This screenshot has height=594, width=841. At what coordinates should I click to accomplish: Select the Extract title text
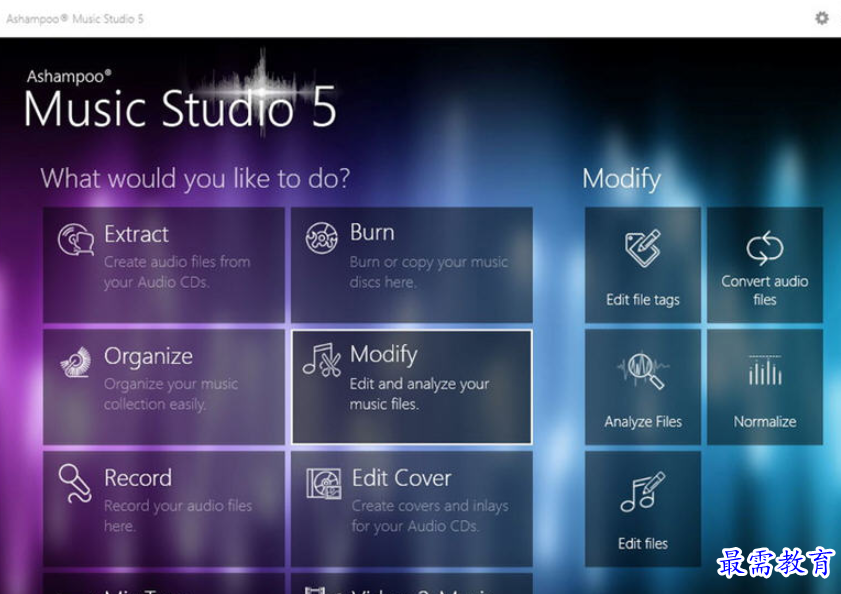pyautogui.click(x=136, y=234)
